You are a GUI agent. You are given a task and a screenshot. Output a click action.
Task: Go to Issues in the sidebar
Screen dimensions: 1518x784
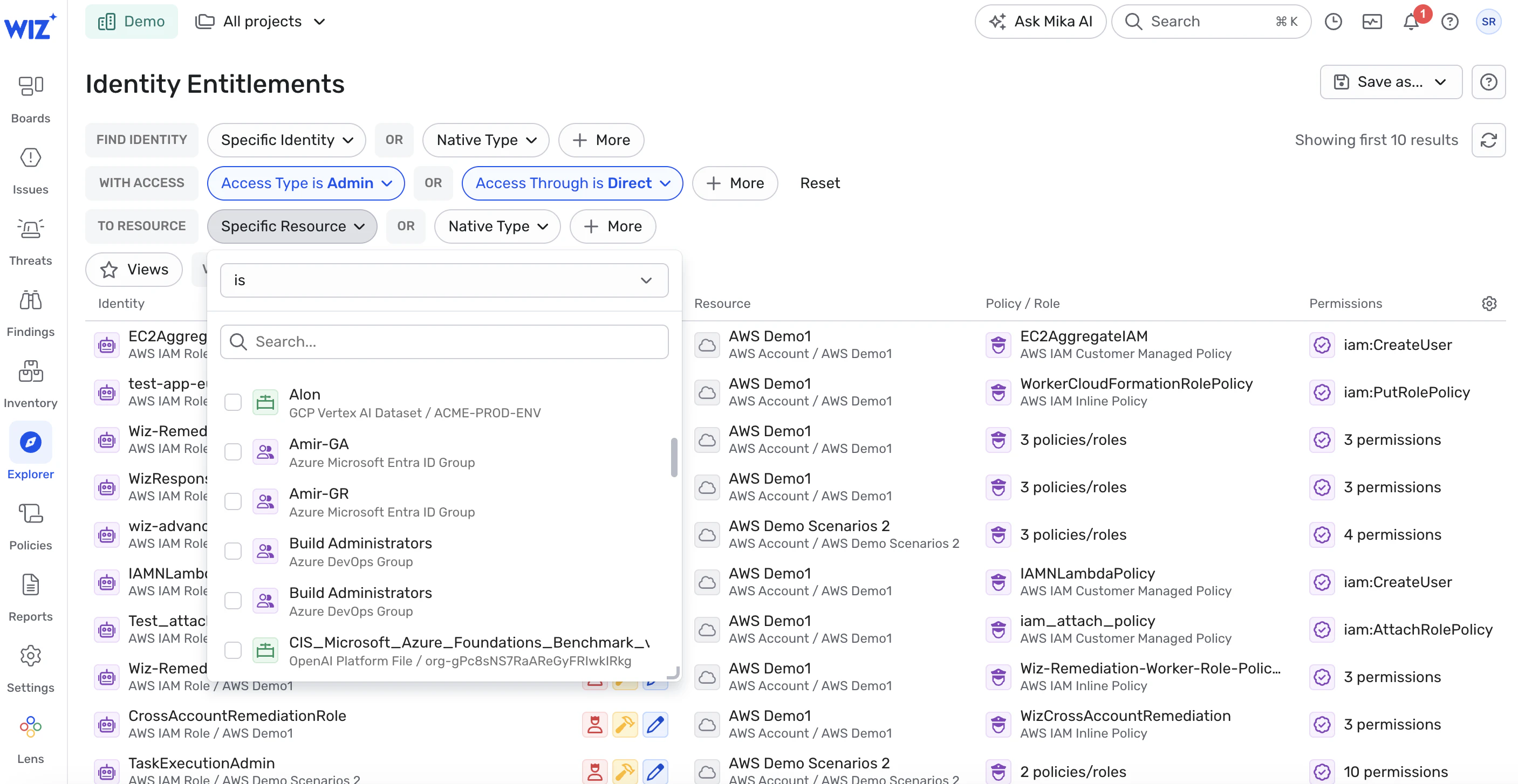pyautogui.click(x=31, y=171)
